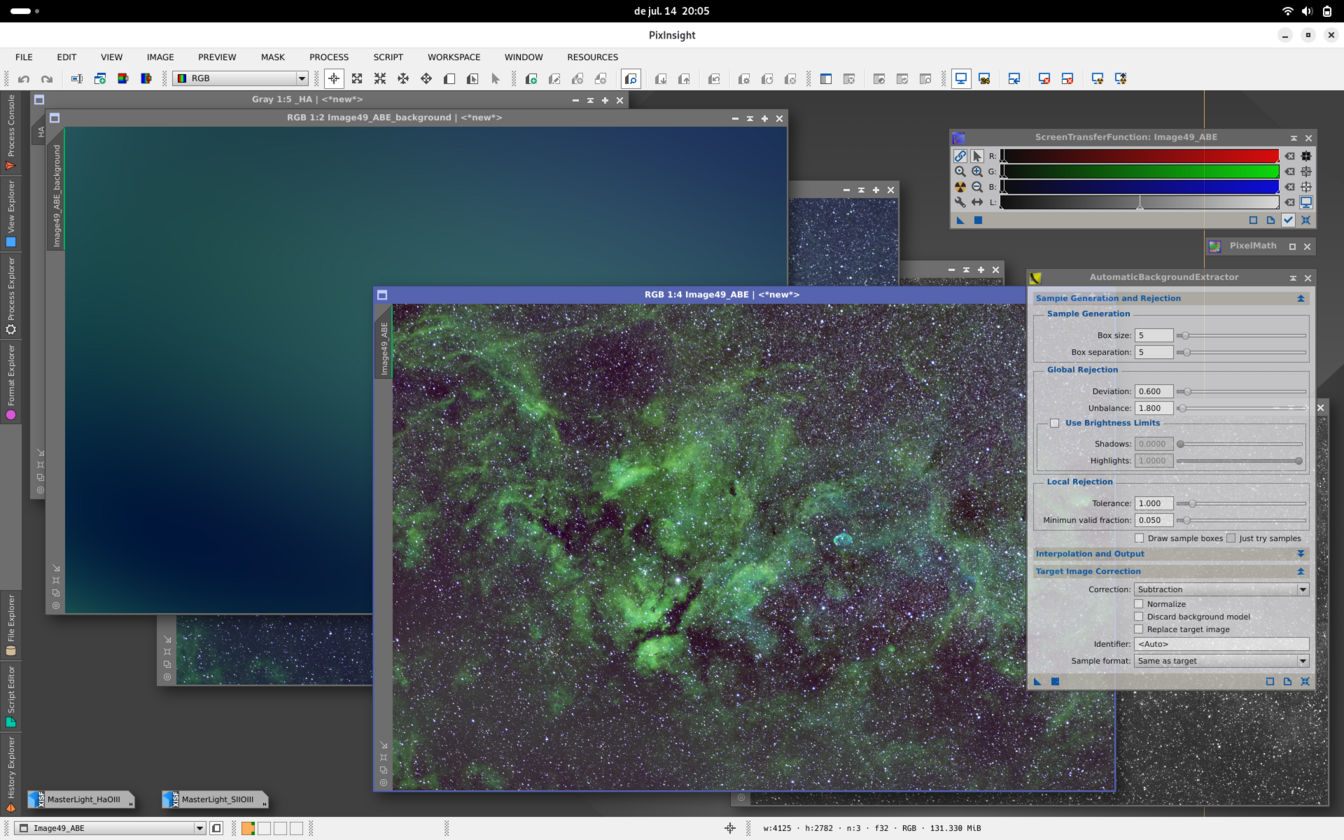The height and width of the screenshot is (840, 1344).
Task: Open the PROCESS menu
Action: (329, 57)
